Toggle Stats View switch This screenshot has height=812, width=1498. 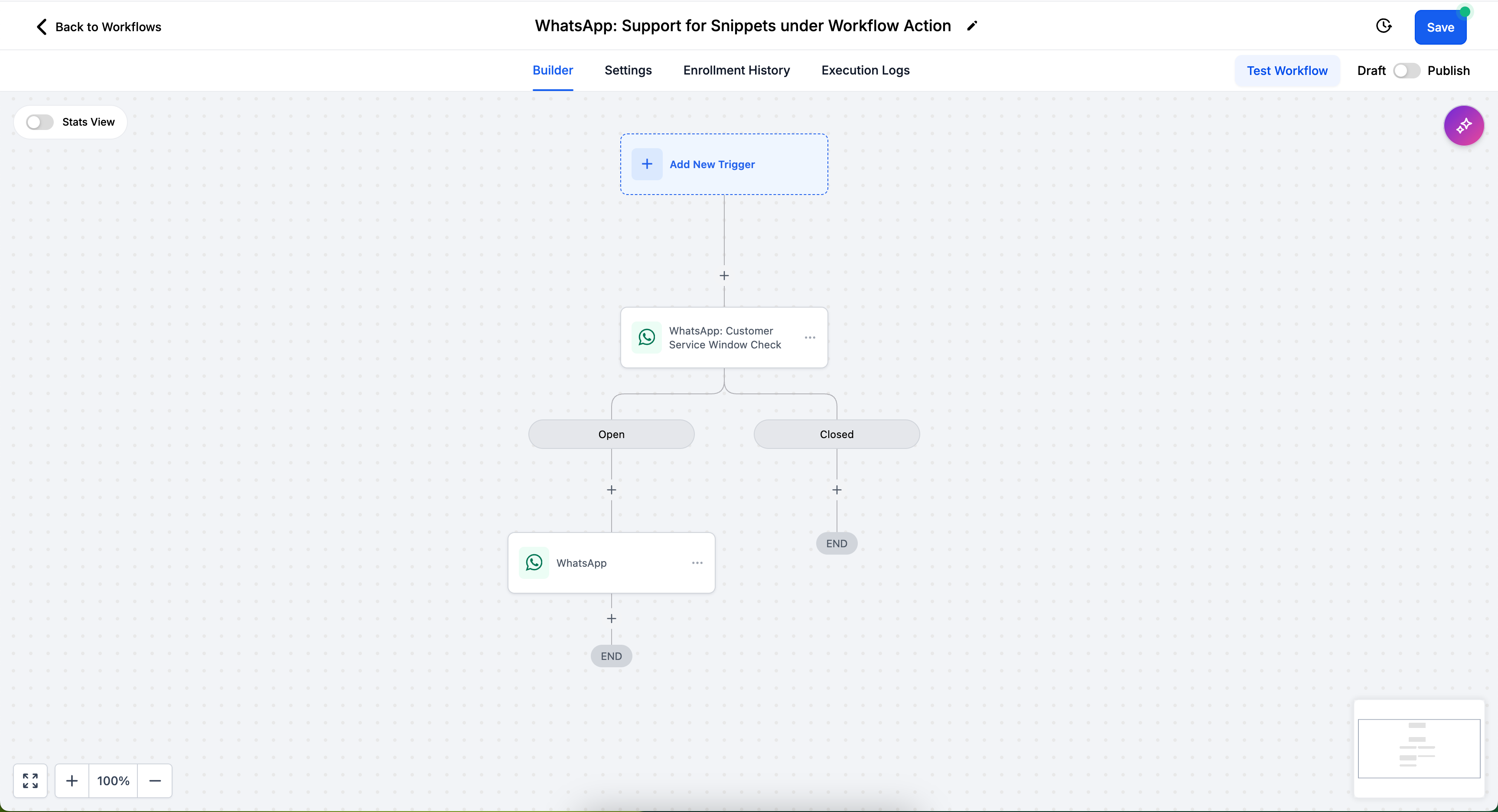[x=39, y=122]
